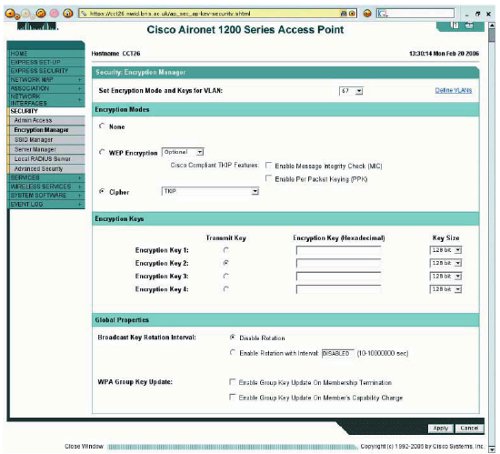Select the Security menu item
This screenshot has height=454, width=500.
point(46,111)
